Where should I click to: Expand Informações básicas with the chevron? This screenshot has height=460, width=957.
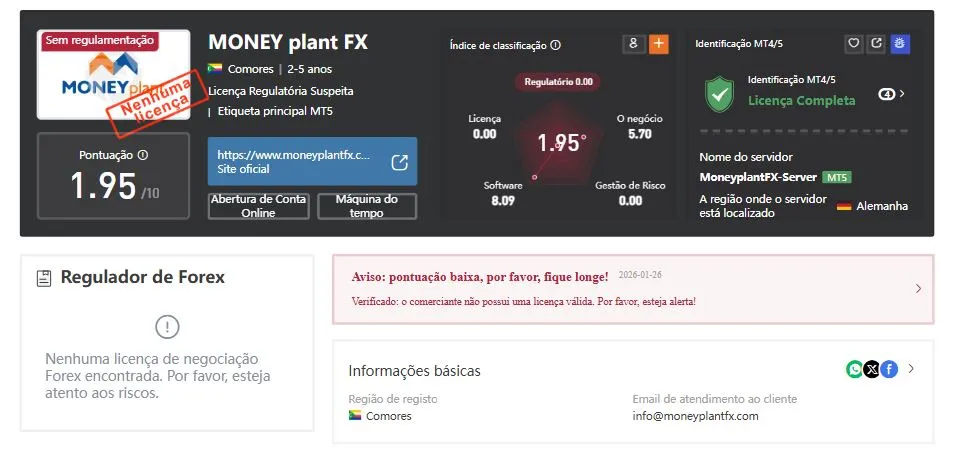911,368
